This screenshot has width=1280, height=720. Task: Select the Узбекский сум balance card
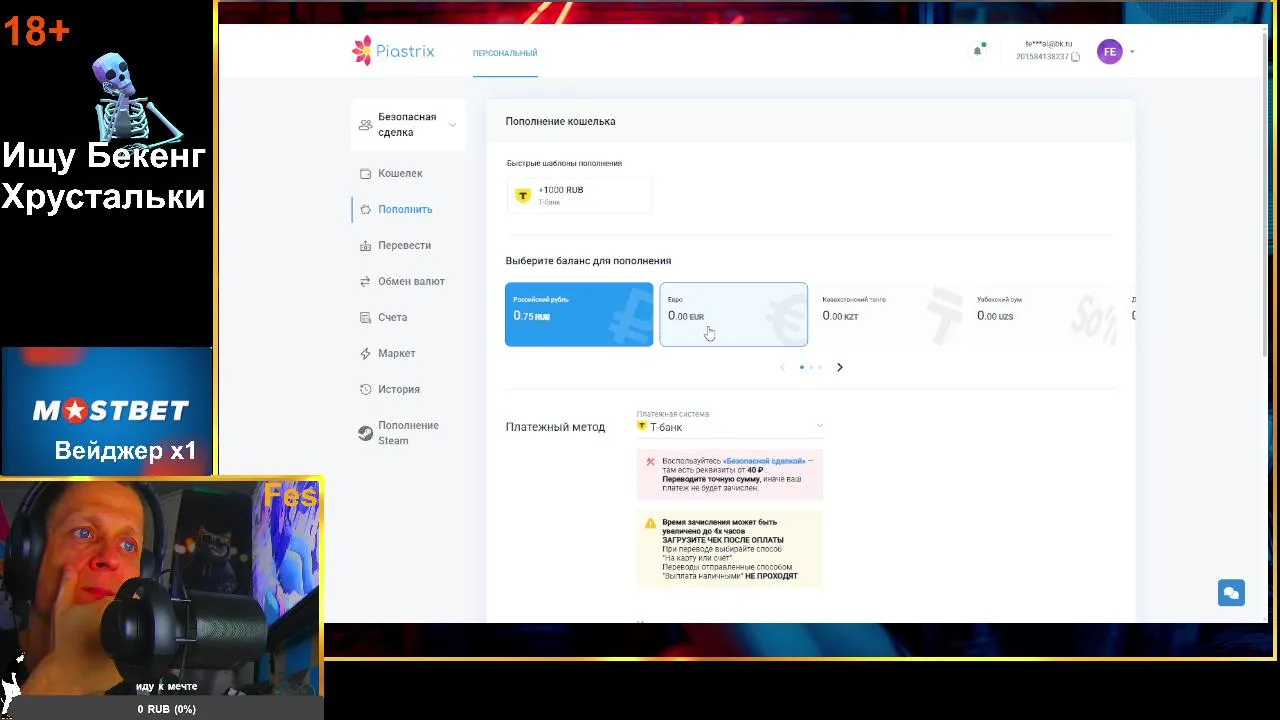point(1043,314)
